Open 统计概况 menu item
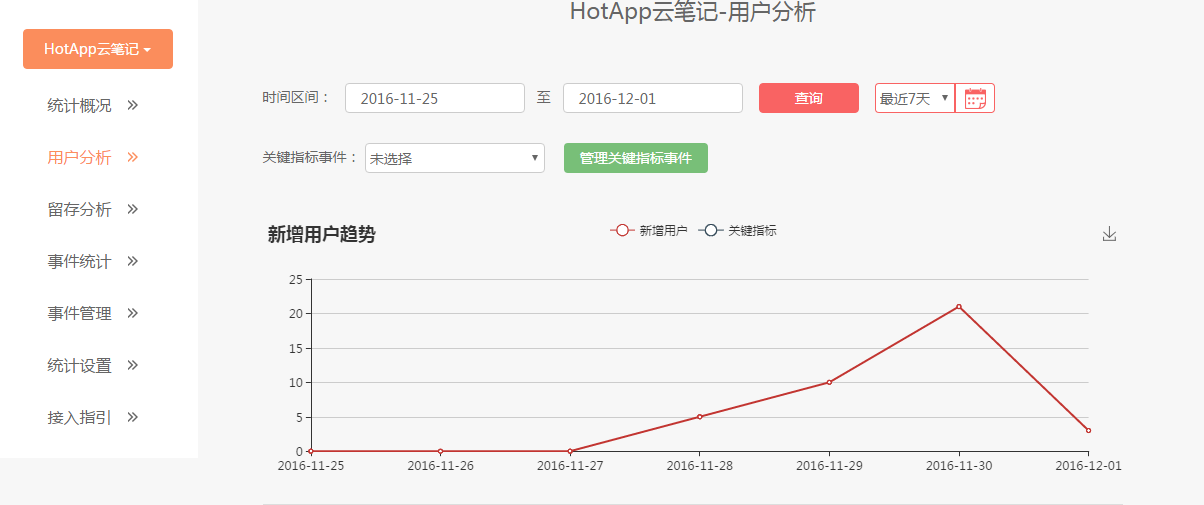Viewport: 1204px width, 505px height. [x=79, y=105]
